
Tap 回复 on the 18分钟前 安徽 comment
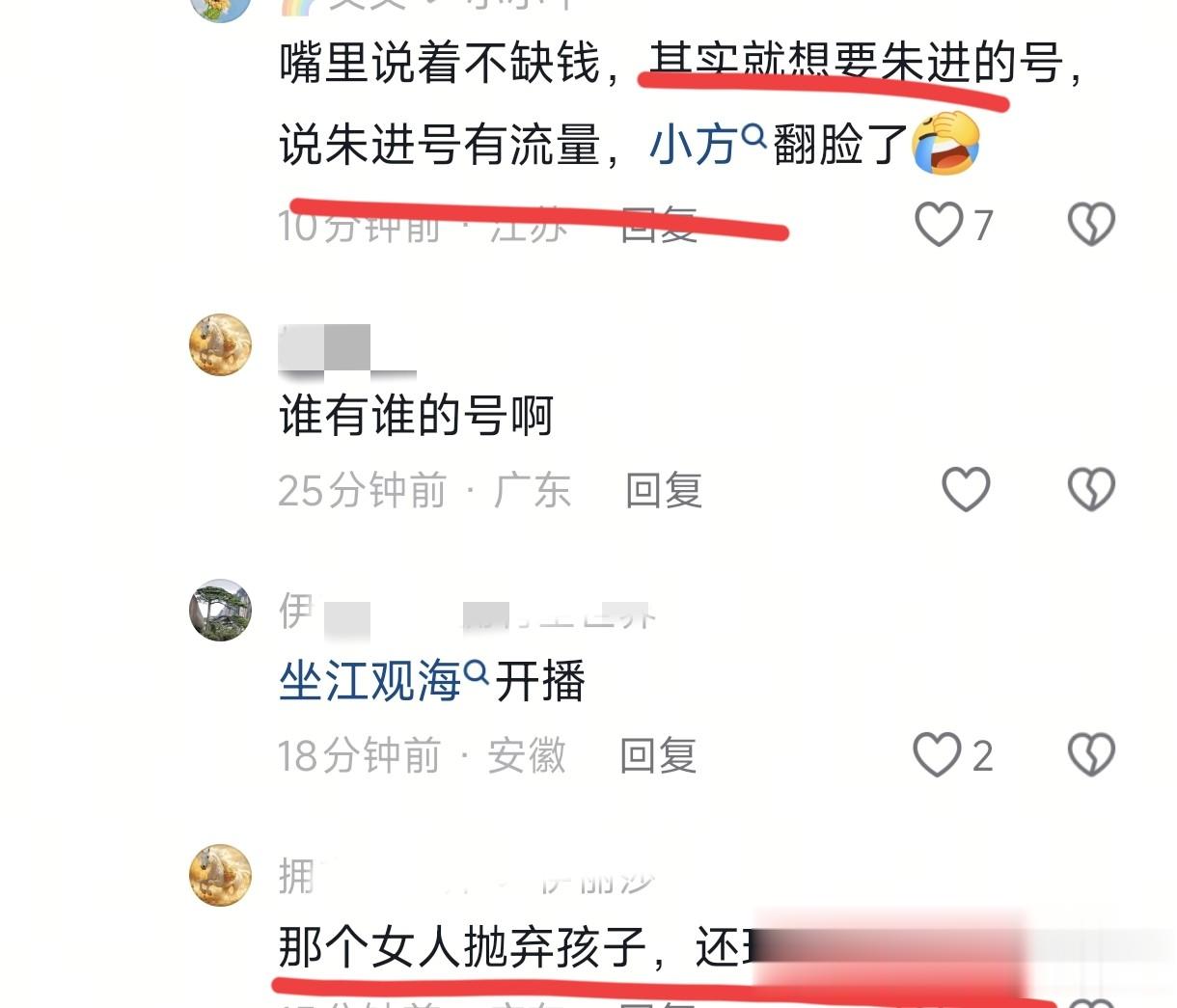click(658, 755)
